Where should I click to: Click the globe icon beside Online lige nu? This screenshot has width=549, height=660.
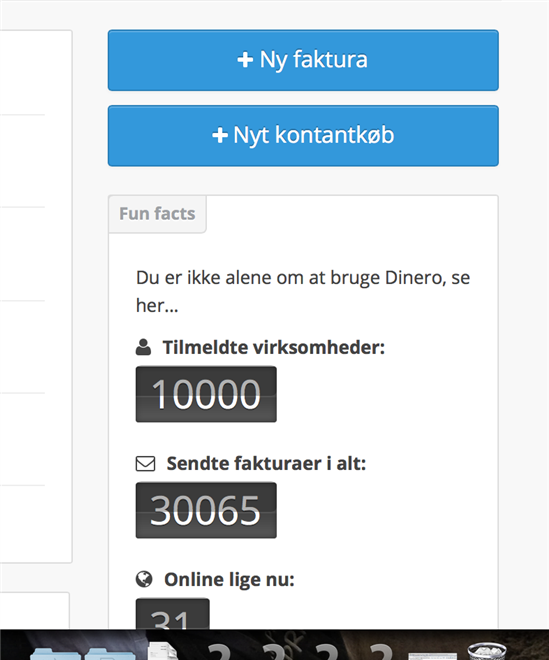pos(144,579)
